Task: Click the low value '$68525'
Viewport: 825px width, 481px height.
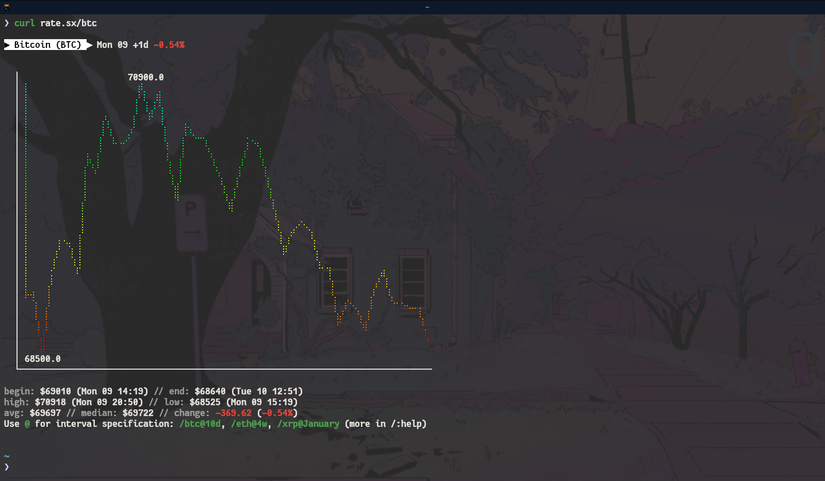Action: (x=205, y=402)
